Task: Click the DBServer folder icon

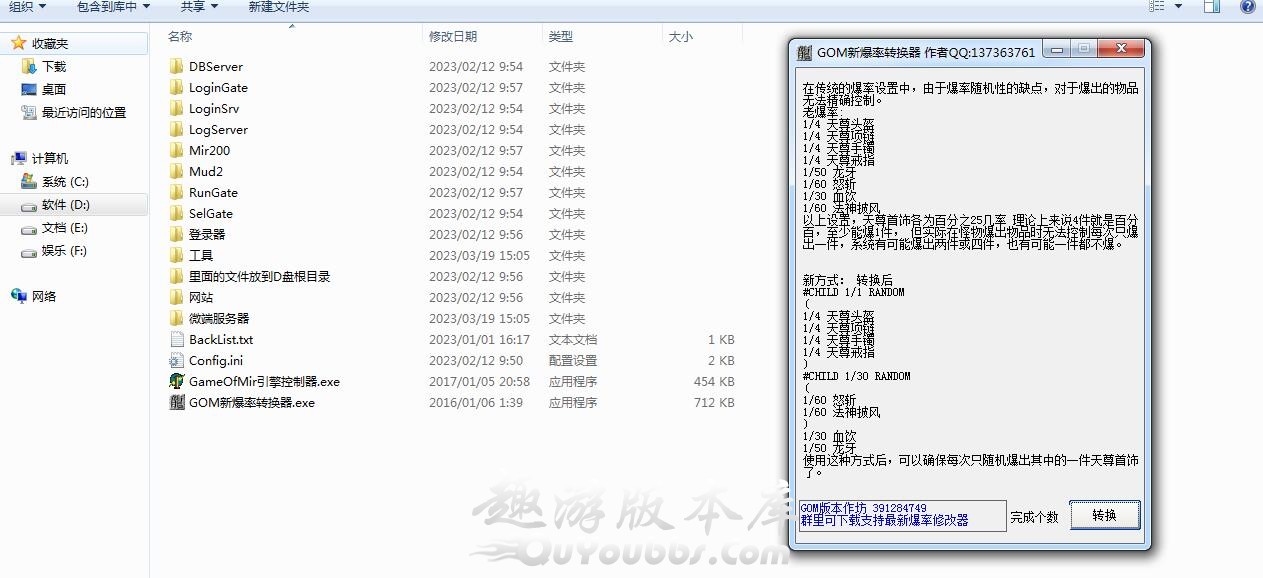Action: point(177,66)
